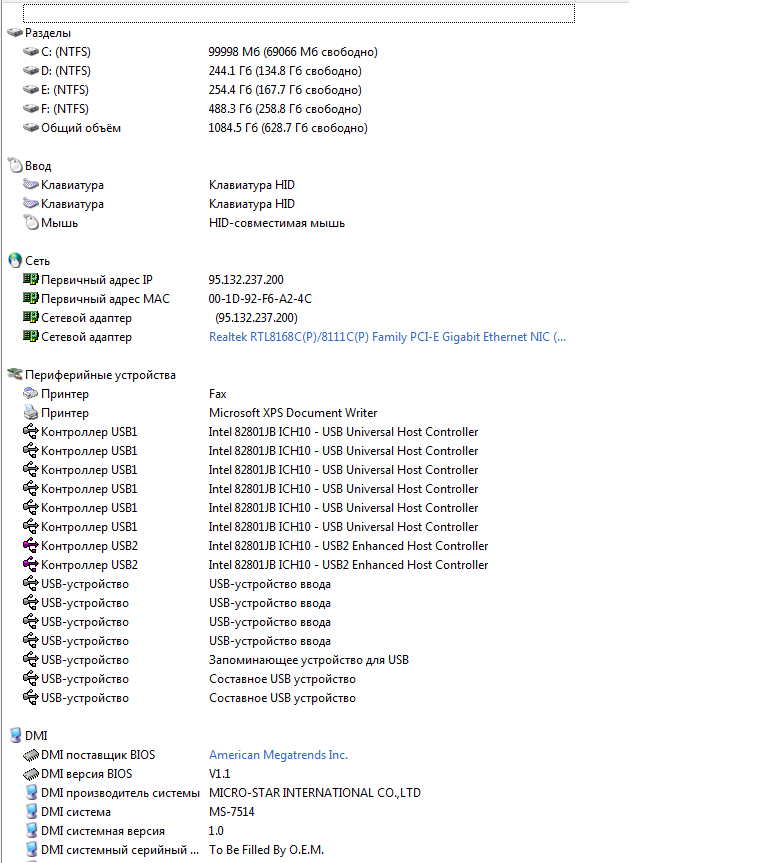Select the DMI section header
This screenshot has width=768, height=863.
36,736
